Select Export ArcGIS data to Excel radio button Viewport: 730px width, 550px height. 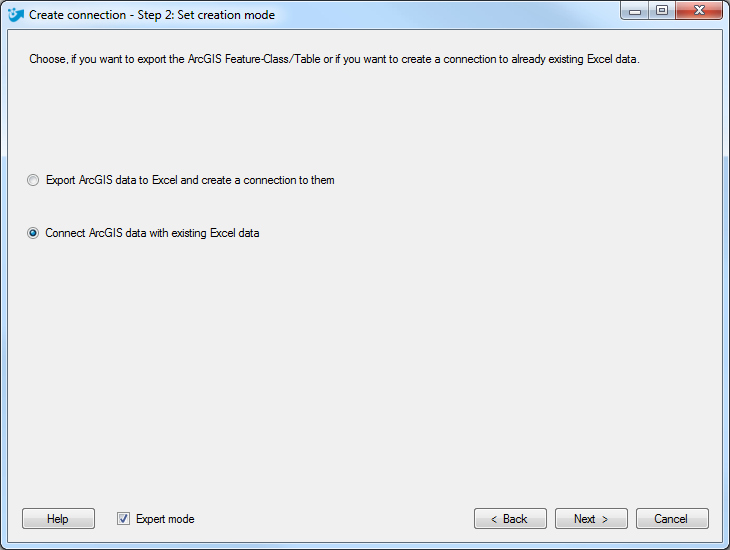33,180
